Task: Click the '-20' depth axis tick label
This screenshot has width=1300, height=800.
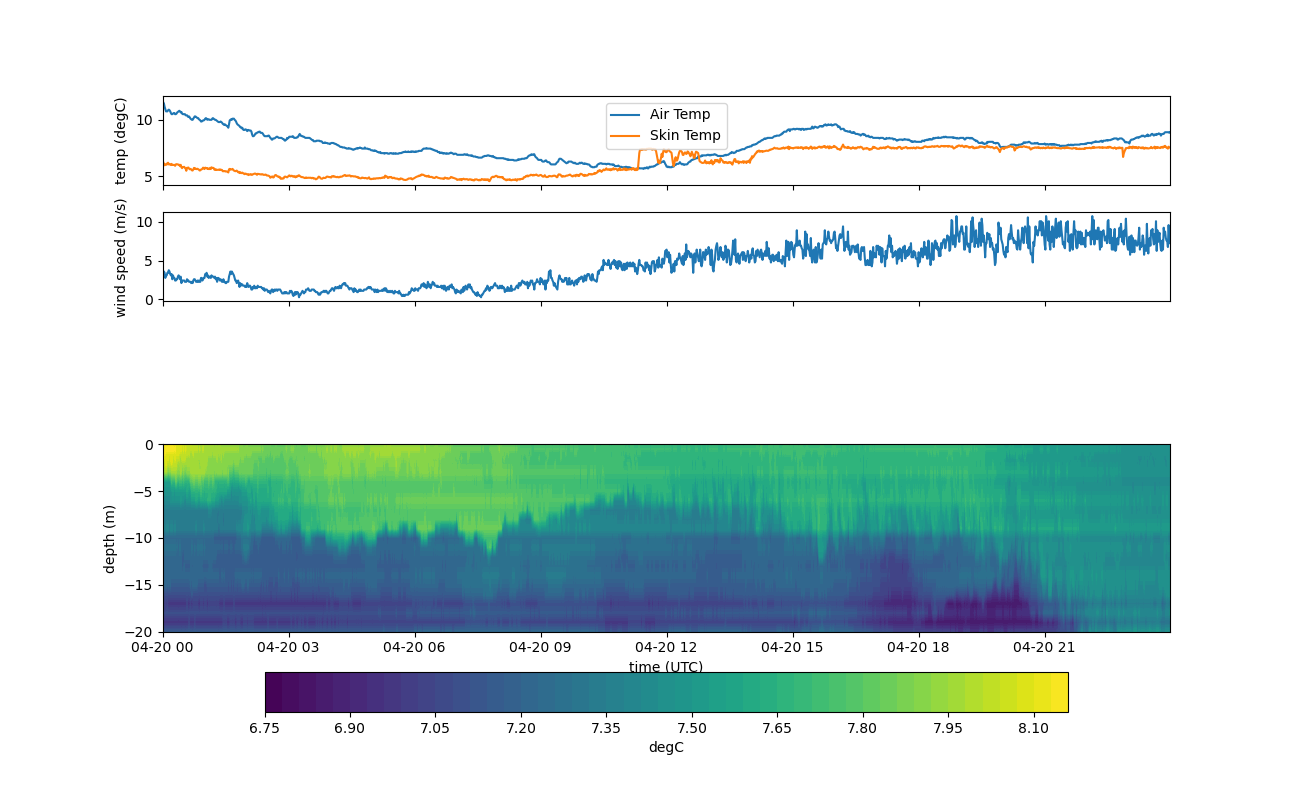Action: coord(142,632)
